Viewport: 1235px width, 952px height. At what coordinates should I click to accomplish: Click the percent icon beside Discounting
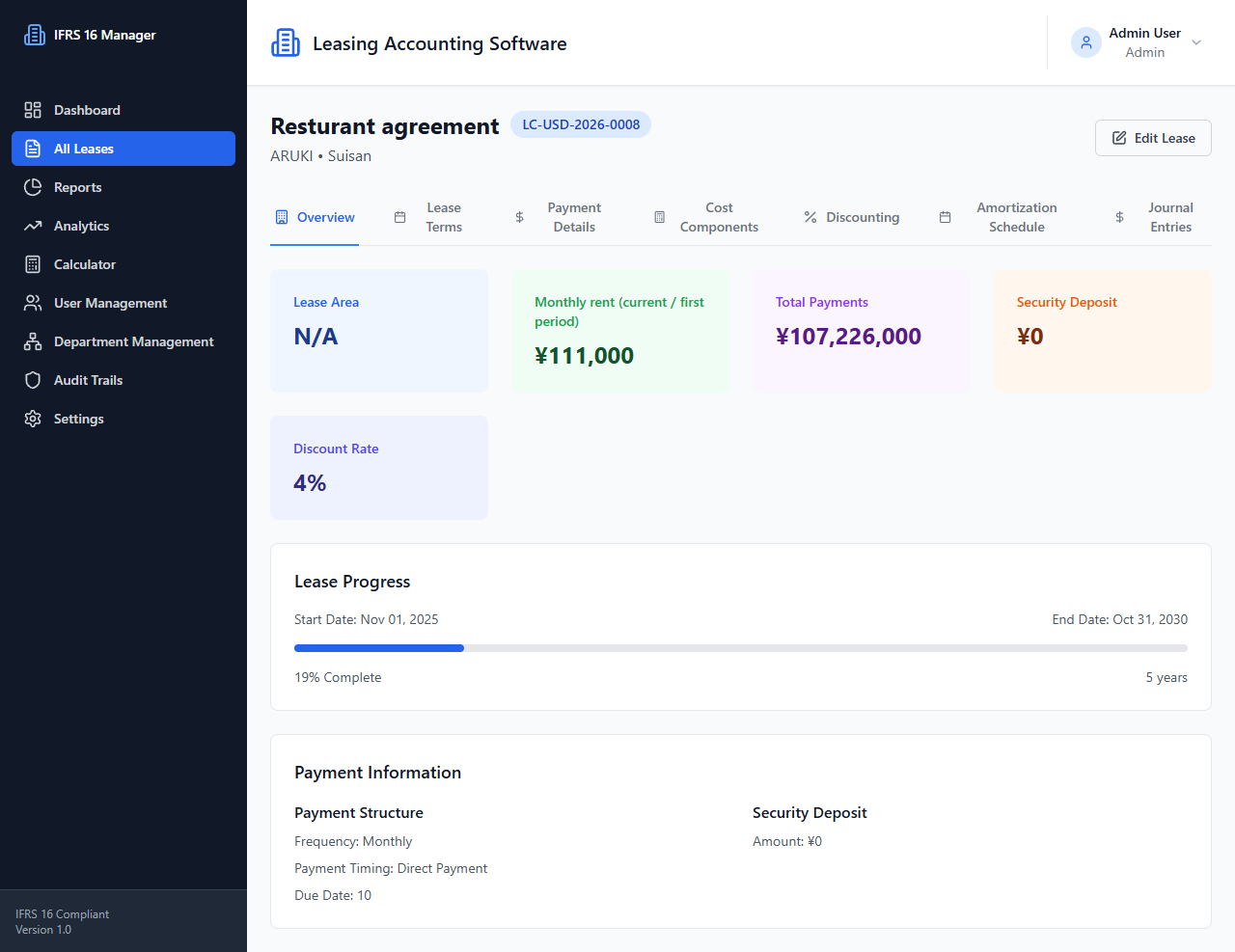click(x=810, y=217)
